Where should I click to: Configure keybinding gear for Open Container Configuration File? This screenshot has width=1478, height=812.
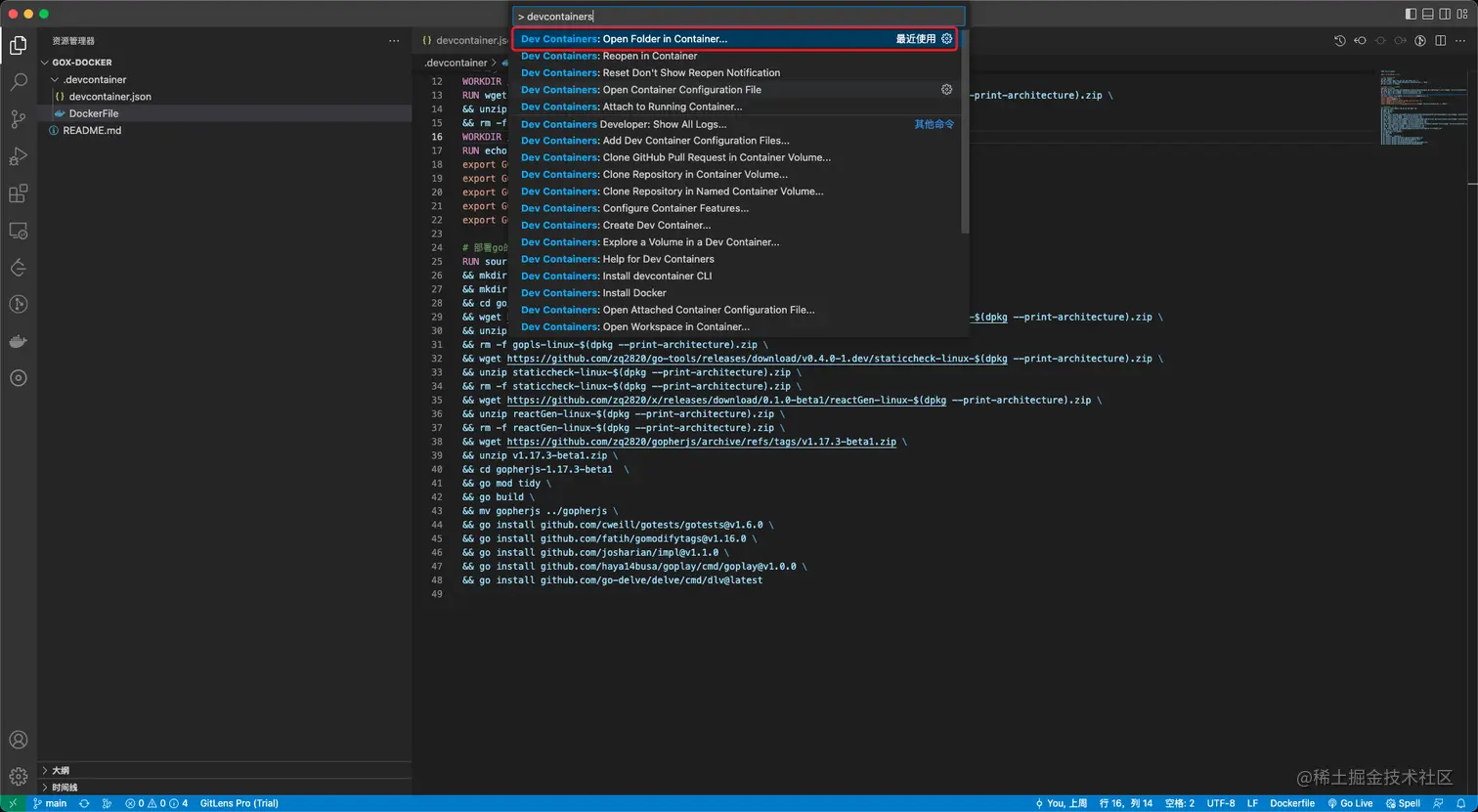pos(946,90)
